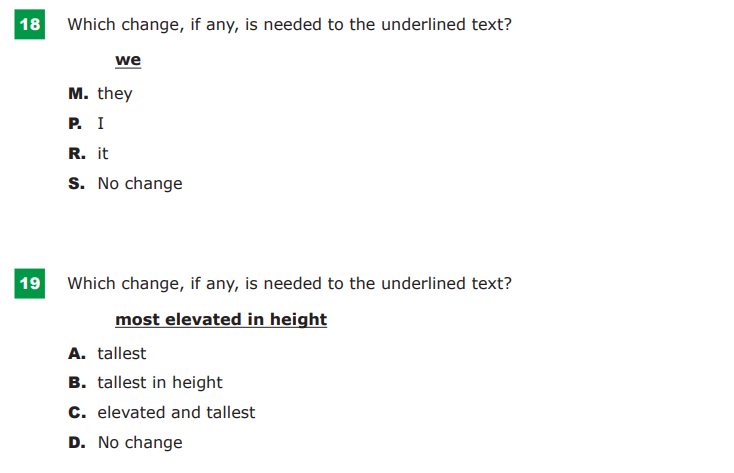Click the underlined word "we"
734x473 pixels.
tap(128, 60)
